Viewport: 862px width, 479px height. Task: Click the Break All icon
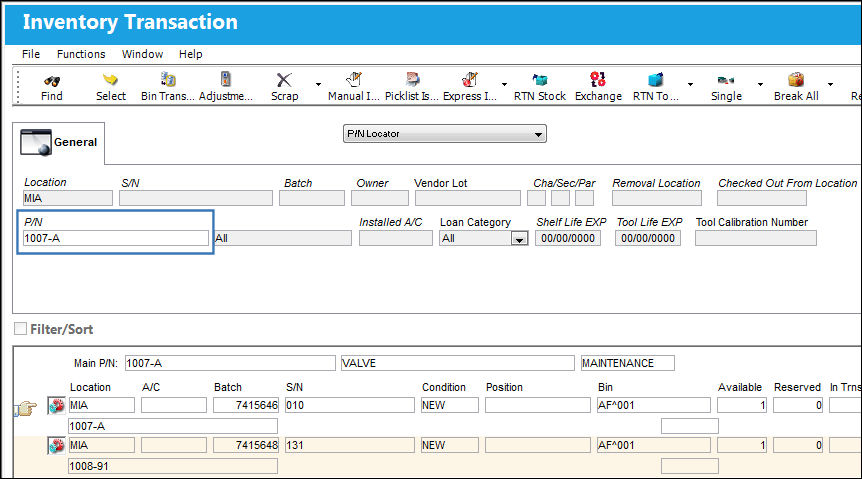coord(796,80)
